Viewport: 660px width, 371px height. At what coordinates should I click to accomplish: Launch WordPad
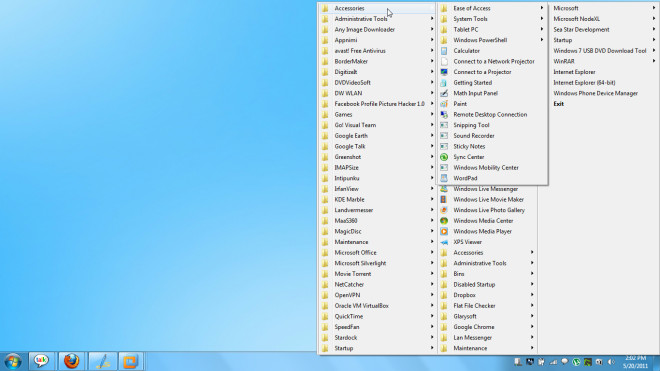(465, 178)
